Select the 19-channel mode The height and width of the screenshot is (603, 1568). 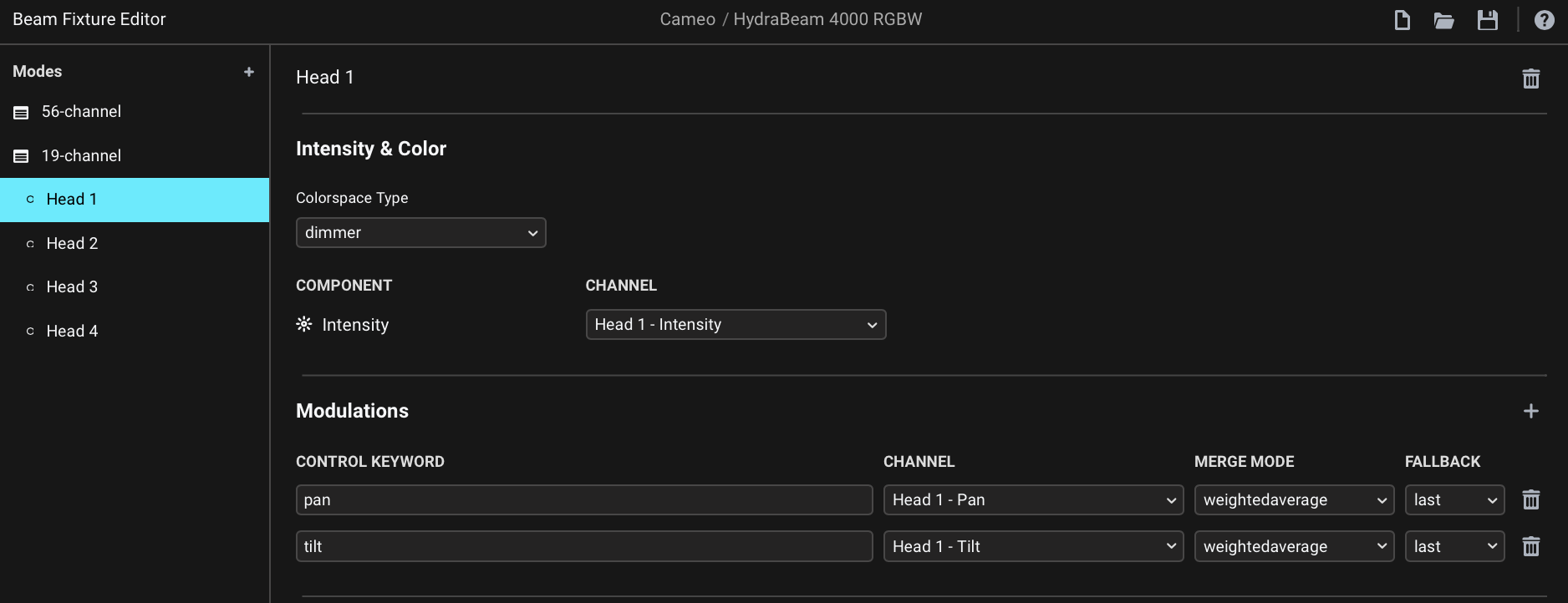tap(81, 156)
